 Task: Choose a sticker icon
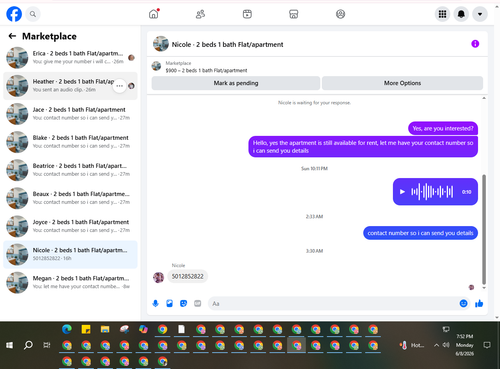[183, 303]
